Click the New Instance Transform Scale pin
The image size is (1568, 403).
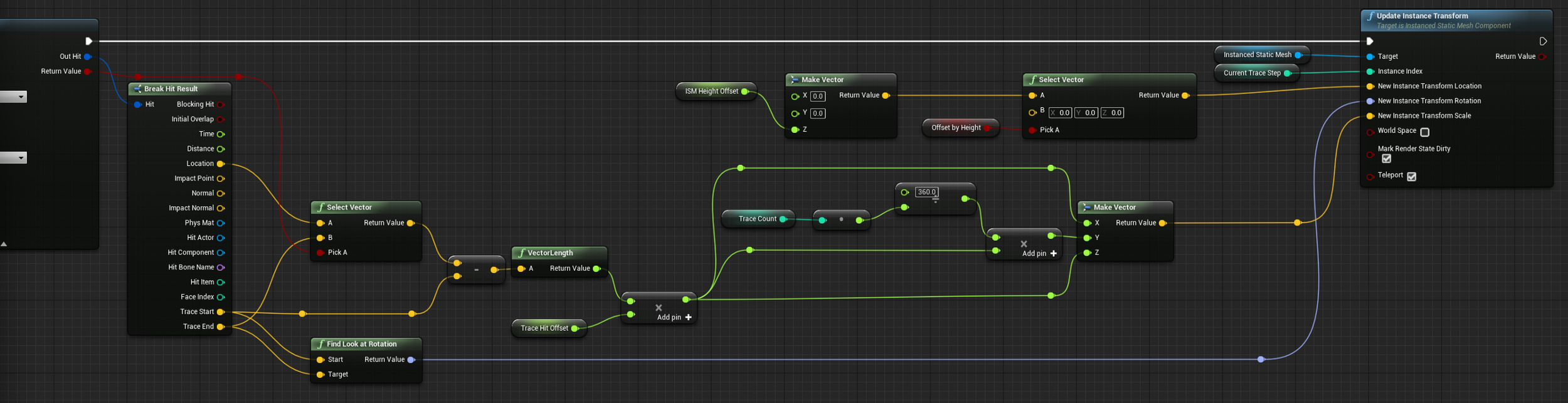click(x=1370, y=116)
